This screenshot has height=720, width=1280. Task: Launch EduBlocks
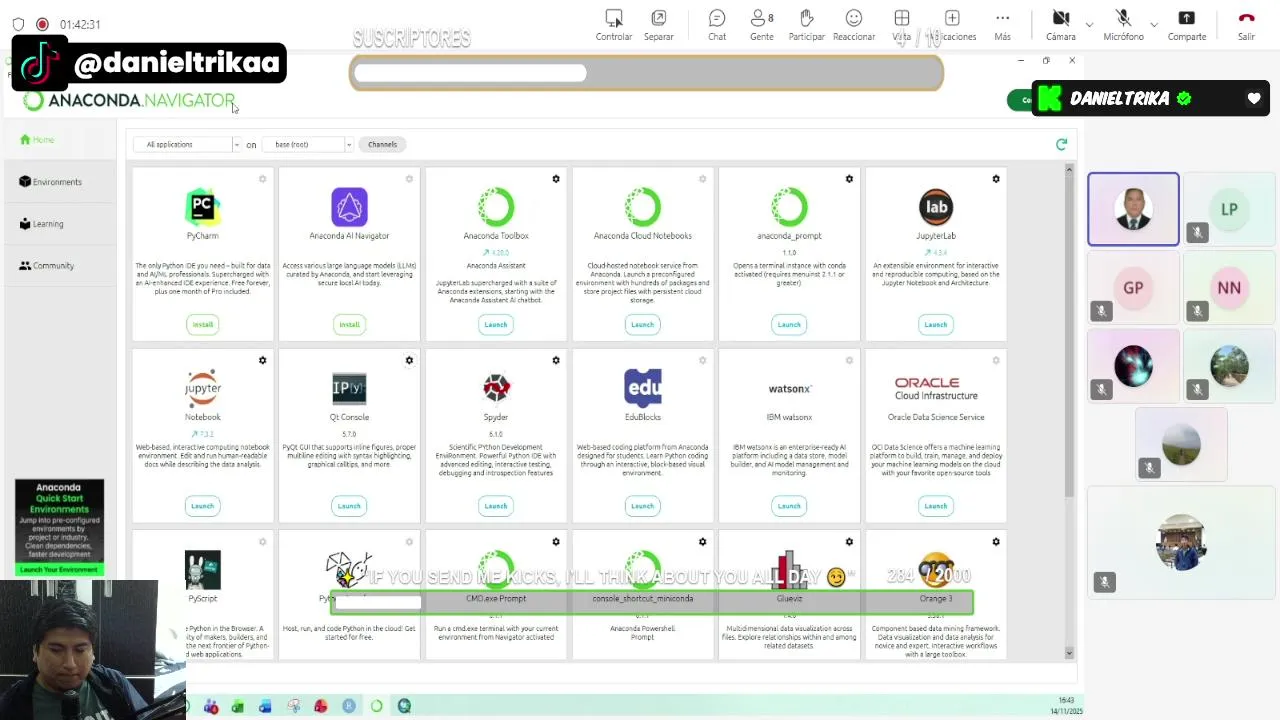(642, 505)
